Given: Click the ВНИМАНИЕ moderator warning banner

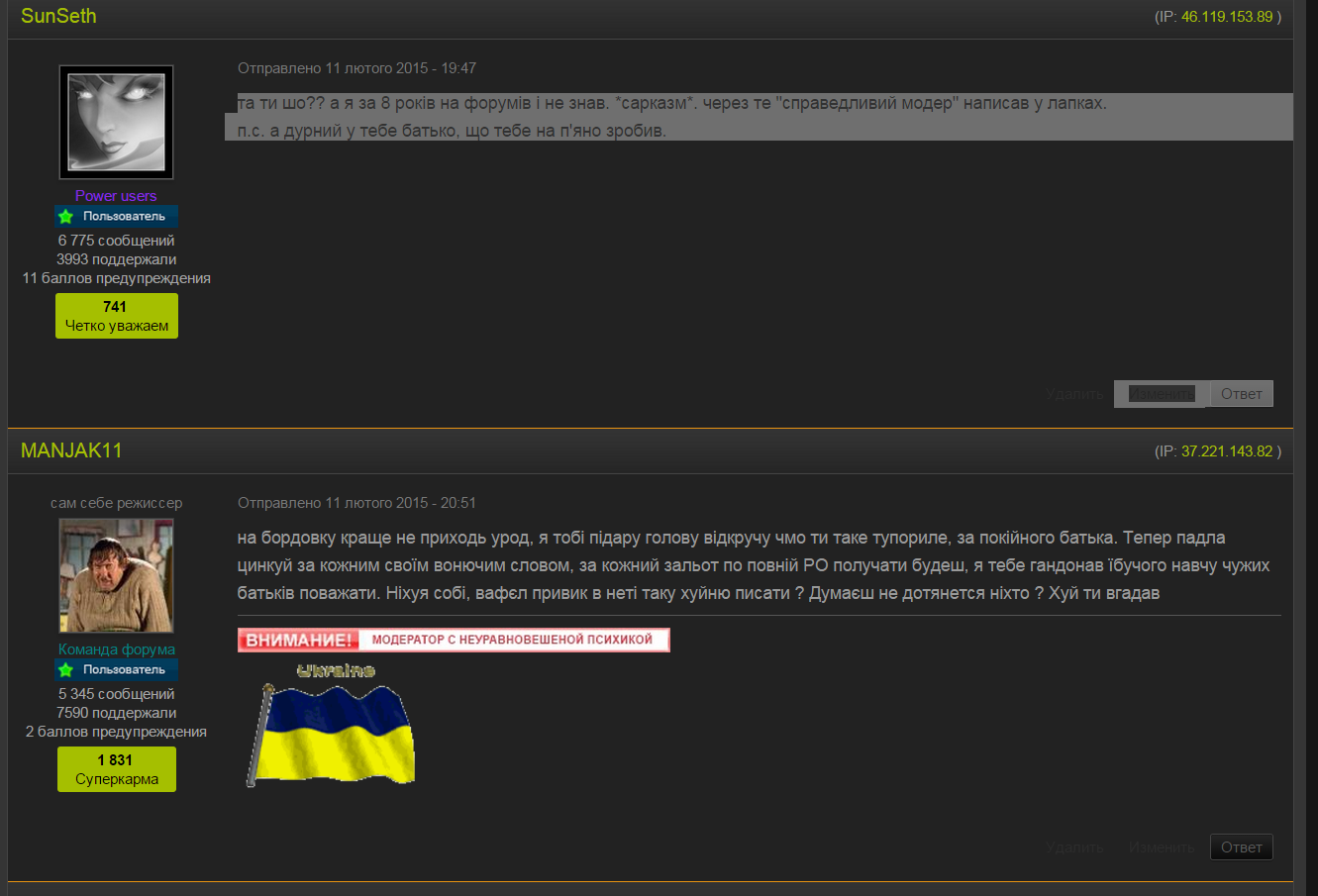Looking at the screenshot, I should coord(454,639).
